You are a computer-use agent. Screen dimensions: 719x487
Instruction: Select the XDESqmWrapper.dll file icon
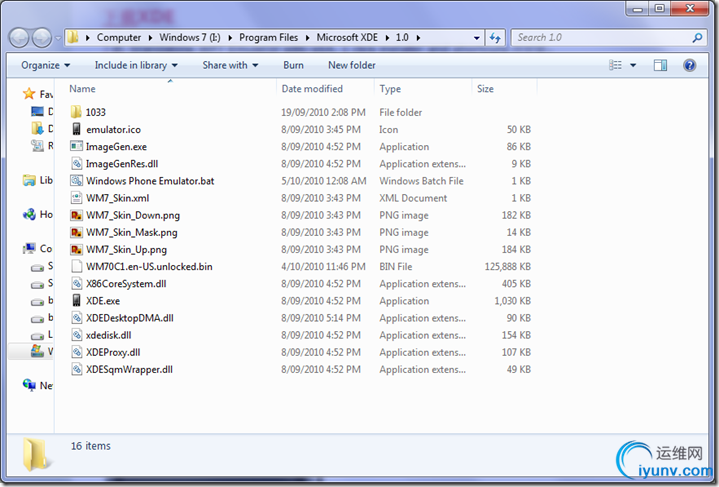(77, 369)
